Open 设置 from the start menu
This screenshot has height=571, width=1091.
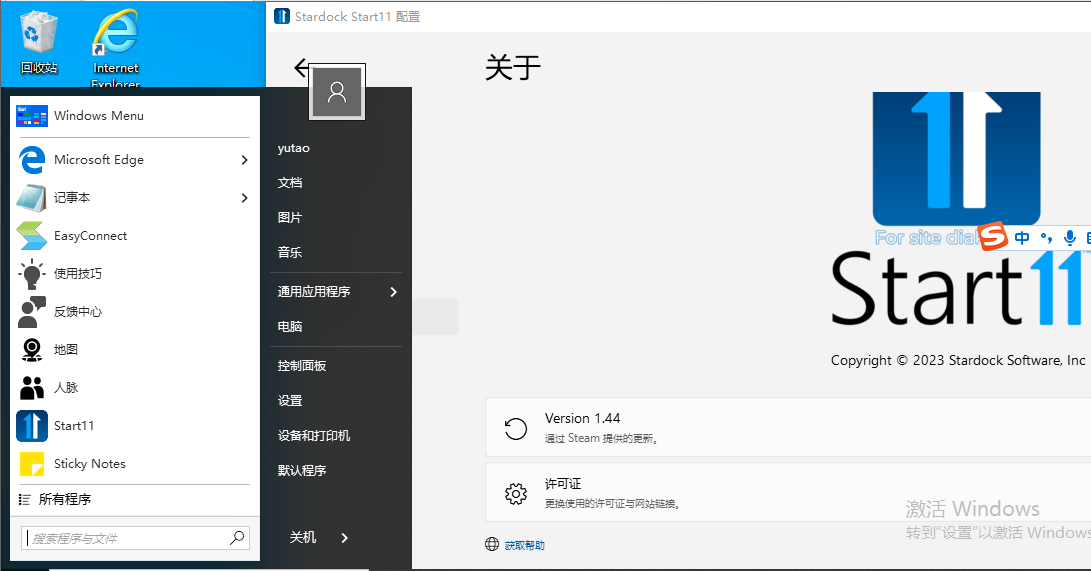pyautogui.click(x=290, y=401)
